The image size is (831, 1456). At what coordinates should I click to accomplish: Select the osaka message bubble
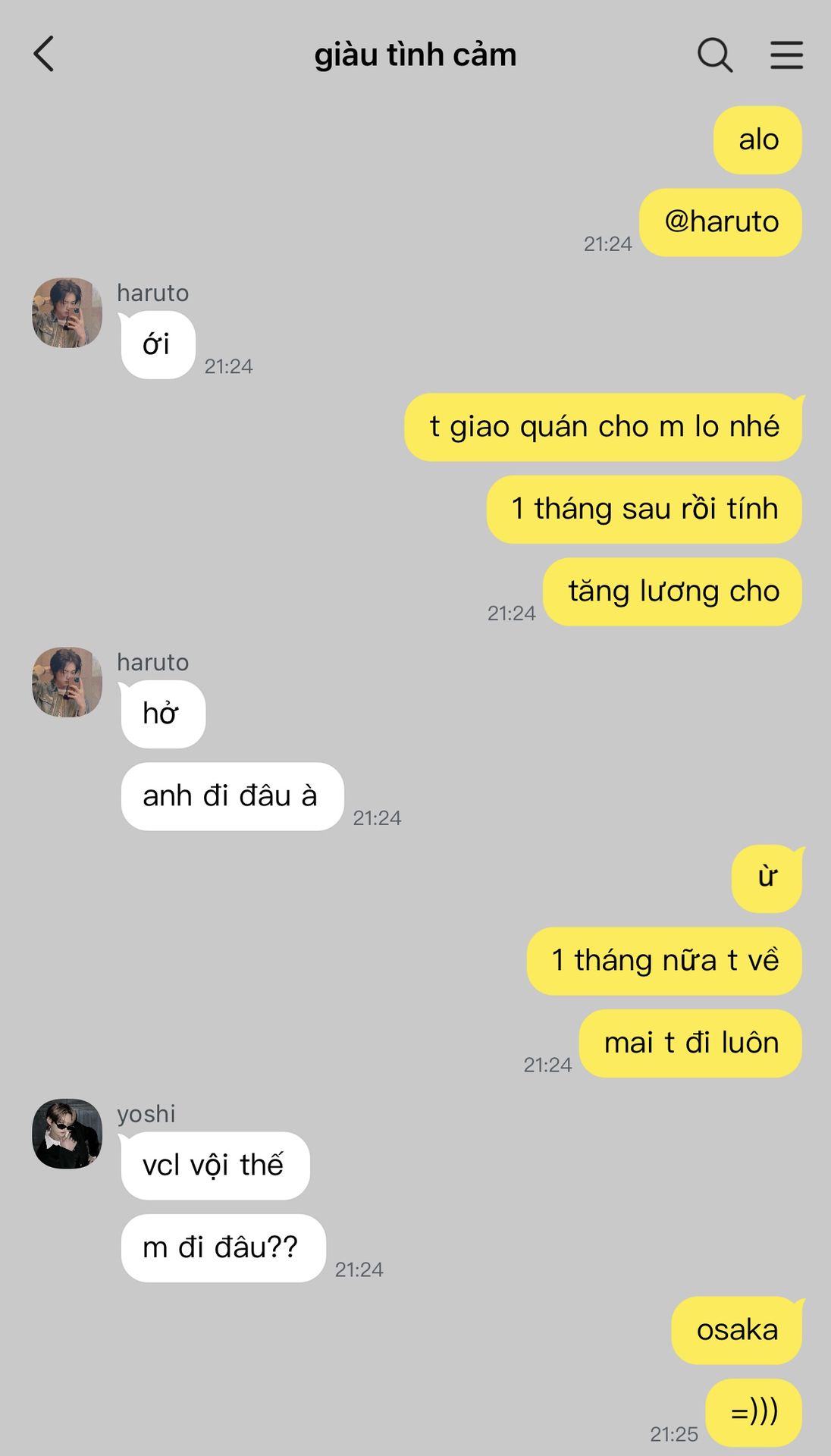(x=738, y=1330)
